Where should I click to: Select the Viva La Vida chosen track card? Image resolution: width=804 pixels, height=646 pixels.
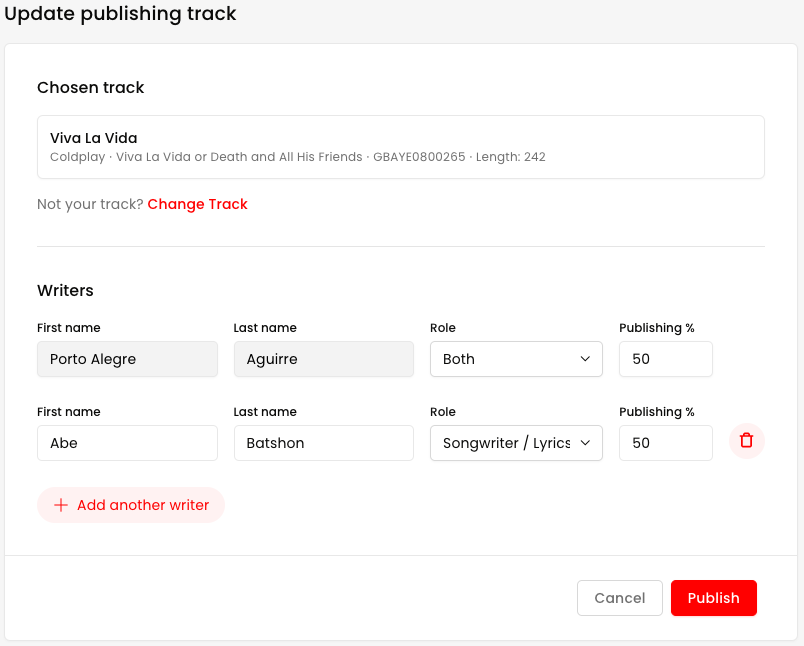click(400, 147)
